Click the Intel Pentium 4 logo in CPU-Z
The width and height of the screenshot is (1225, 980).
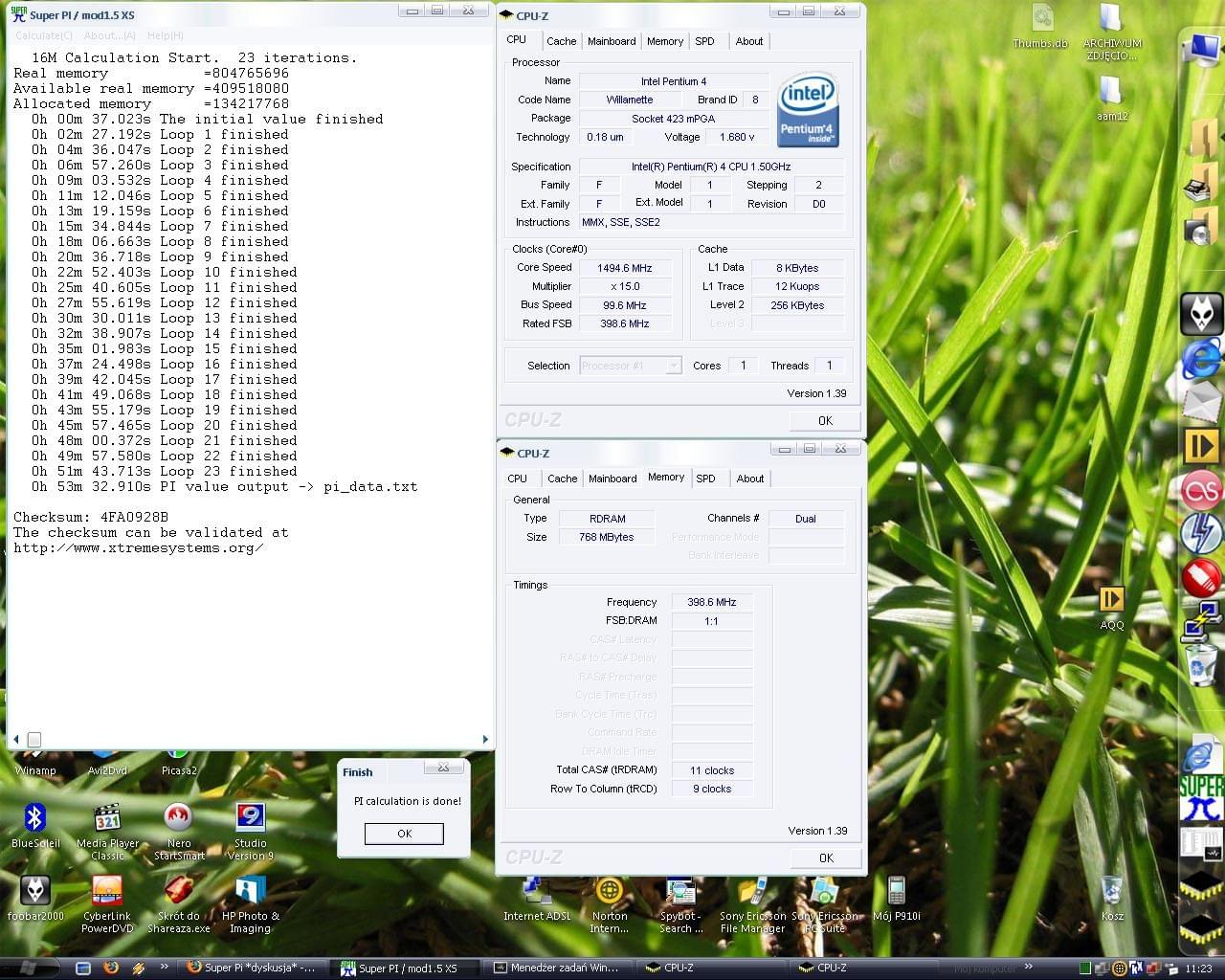(x=808, y=109)
